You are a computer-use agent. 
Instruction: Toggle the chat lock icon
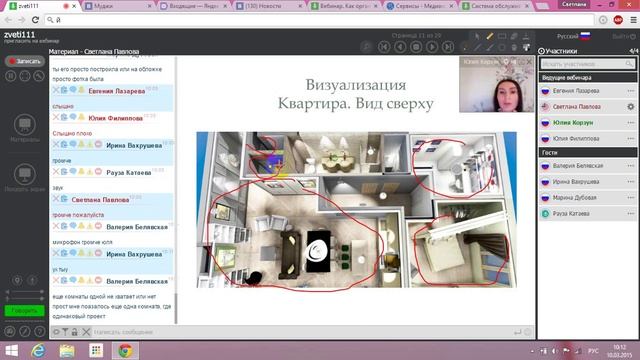(74, 332)
